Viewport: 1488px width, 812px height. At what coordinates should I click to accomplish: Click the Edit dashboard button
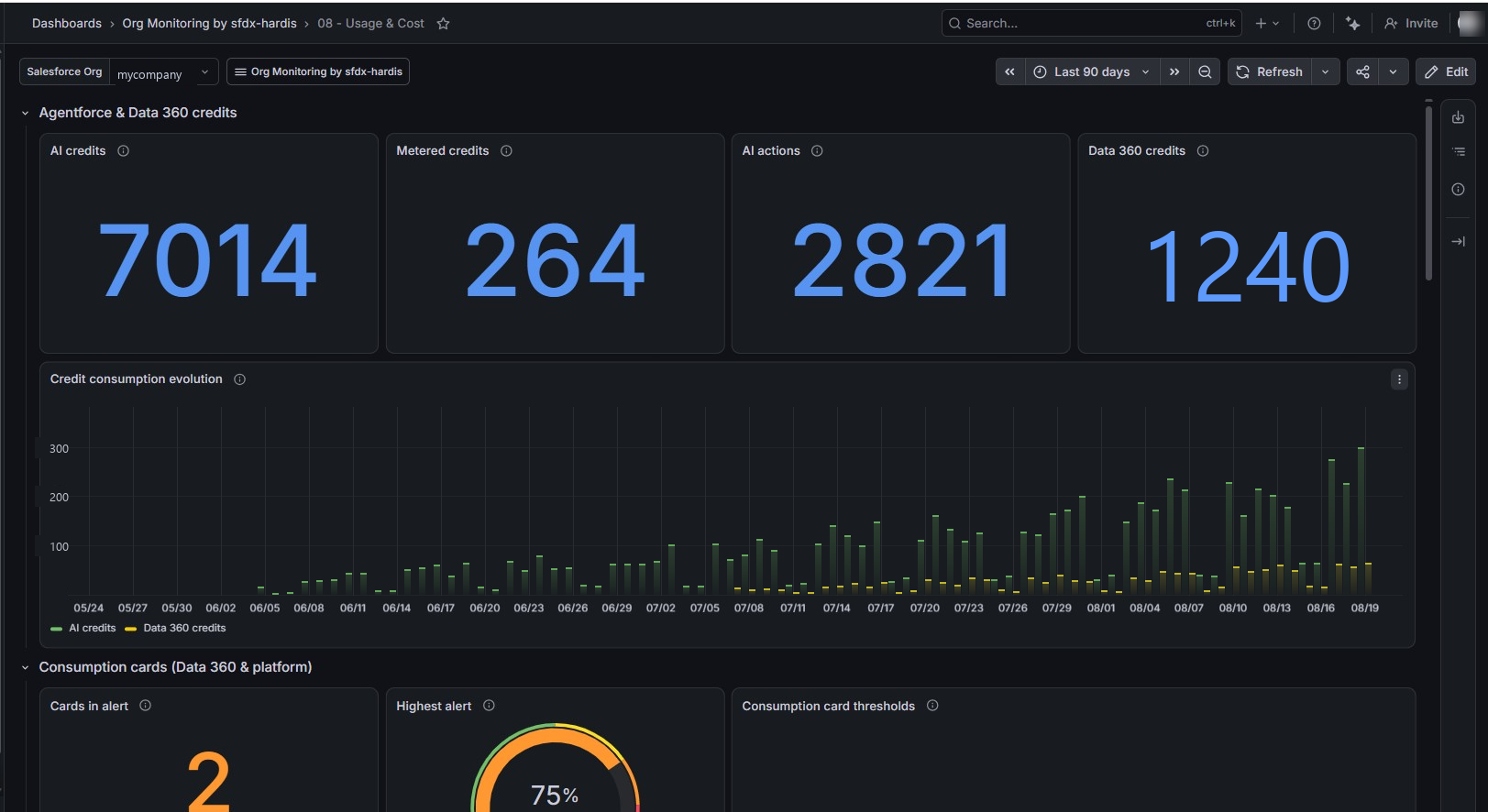[1446, 71]
